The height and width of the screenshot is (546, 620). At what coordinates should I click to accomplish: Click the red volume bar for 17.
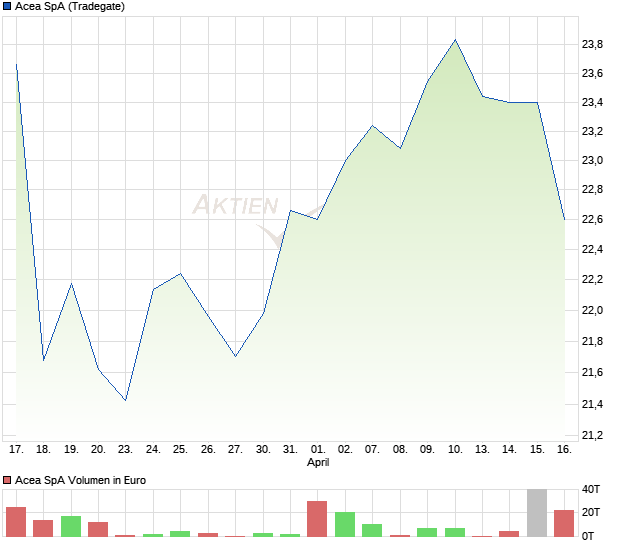(x=16, y=522)
